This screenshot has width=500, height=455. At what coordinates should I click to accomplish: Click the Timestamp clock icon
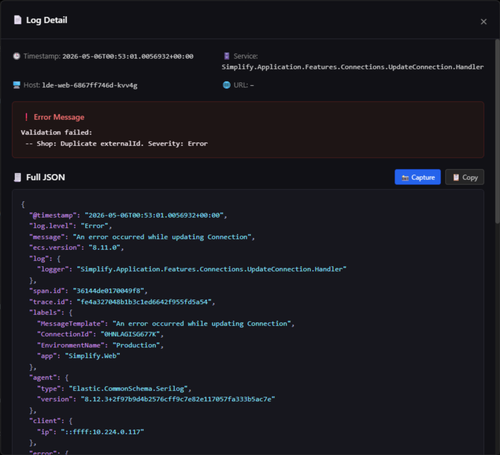tap(17, 56)
